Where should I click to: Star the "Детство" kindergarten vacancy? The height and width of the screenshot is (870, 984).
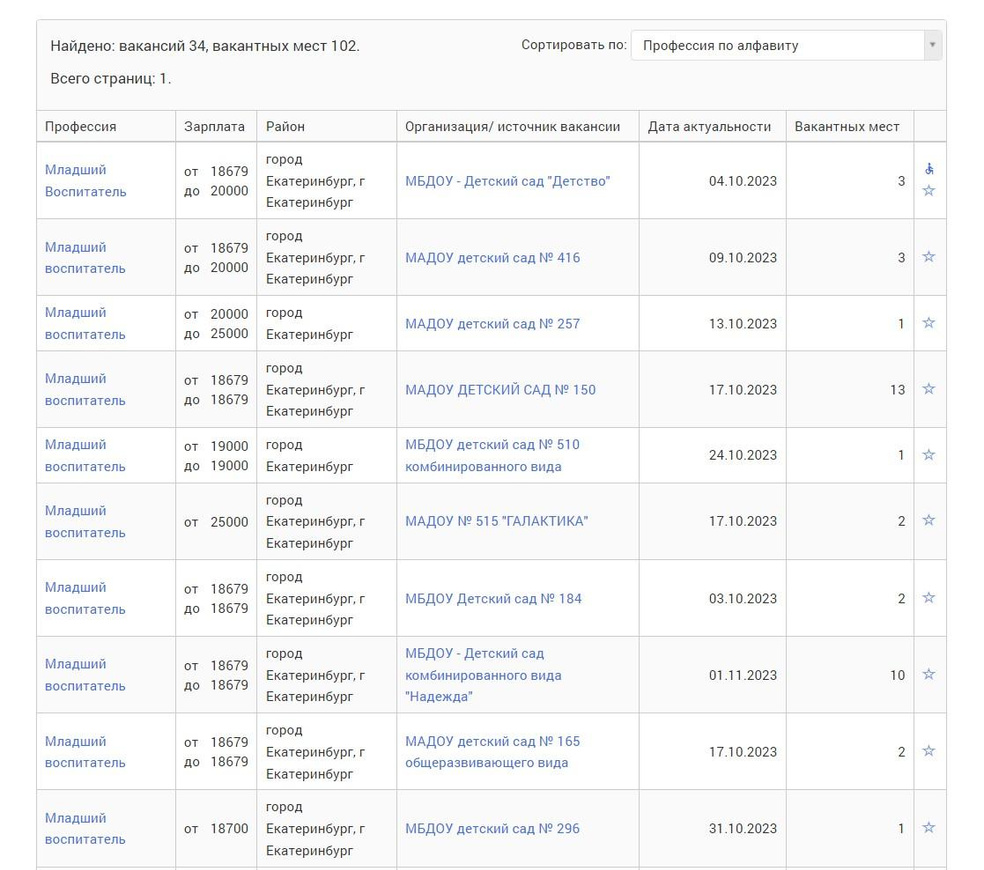[x=929, y=191]
